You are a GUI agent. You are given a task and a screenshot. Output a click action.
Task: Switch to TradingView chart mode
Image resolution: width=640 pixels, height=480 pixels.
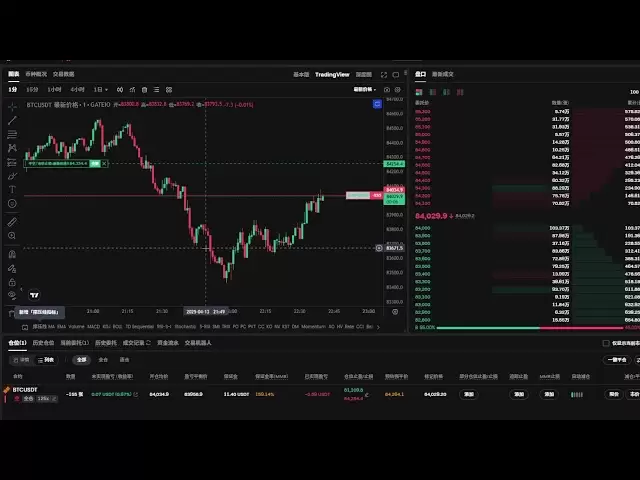pos(332,74)
